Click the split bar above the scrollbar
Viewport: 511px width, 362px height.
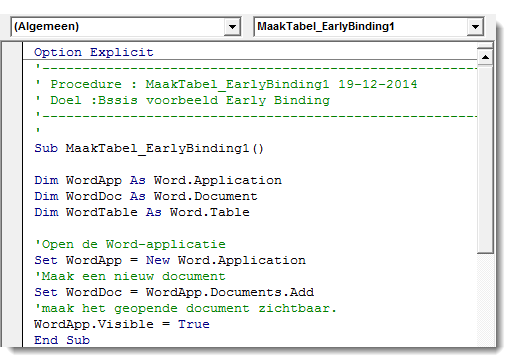click(x=485, y=46)
